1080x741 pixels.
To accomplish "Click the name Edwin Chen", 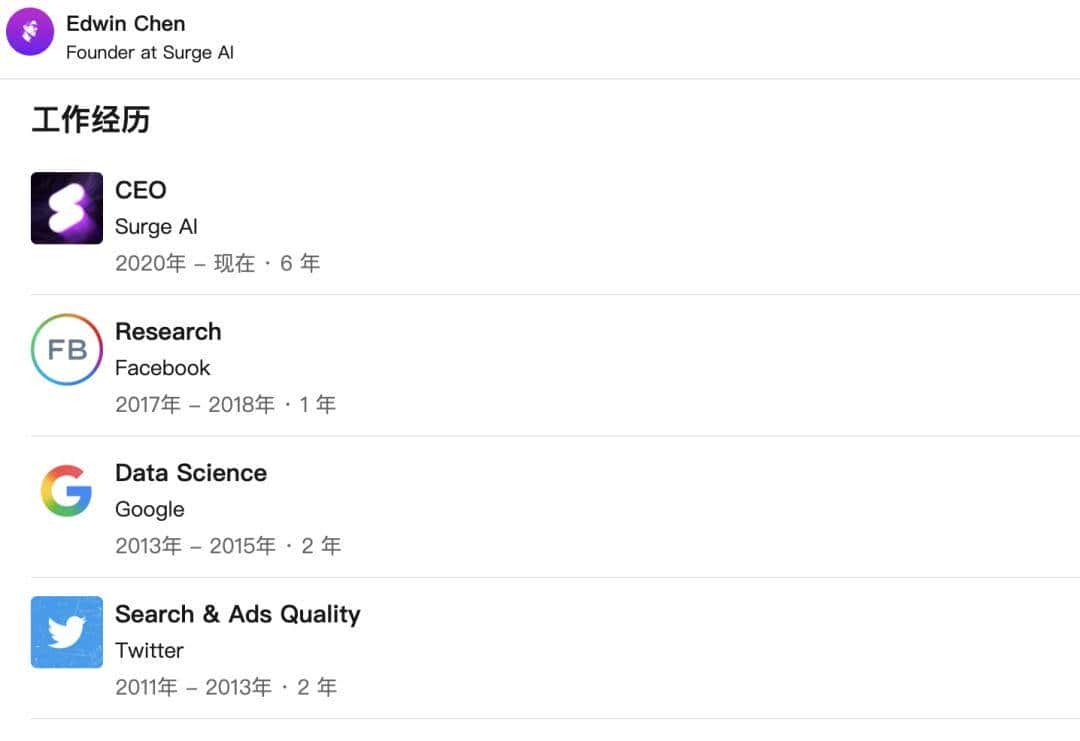I will point(125,23).
